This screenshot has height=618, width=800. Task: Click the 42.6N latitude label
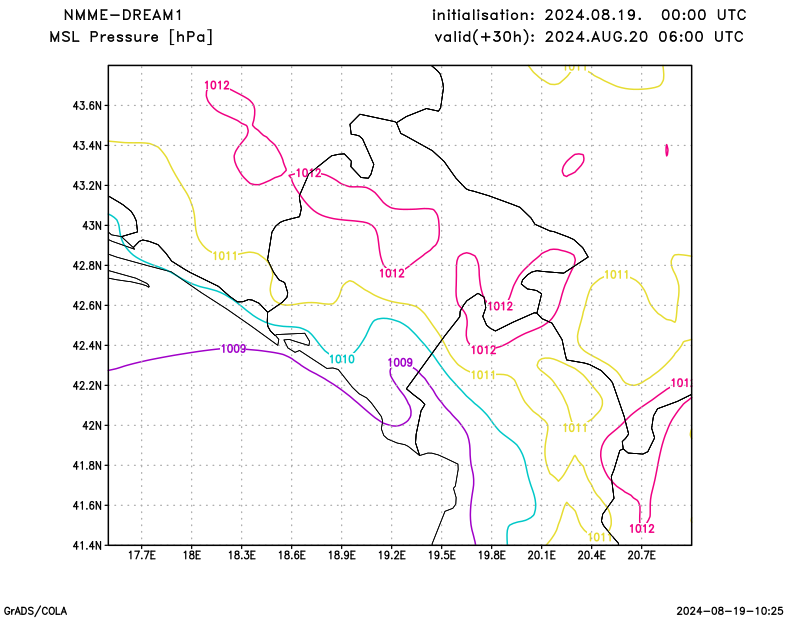[x=87, y=306]
